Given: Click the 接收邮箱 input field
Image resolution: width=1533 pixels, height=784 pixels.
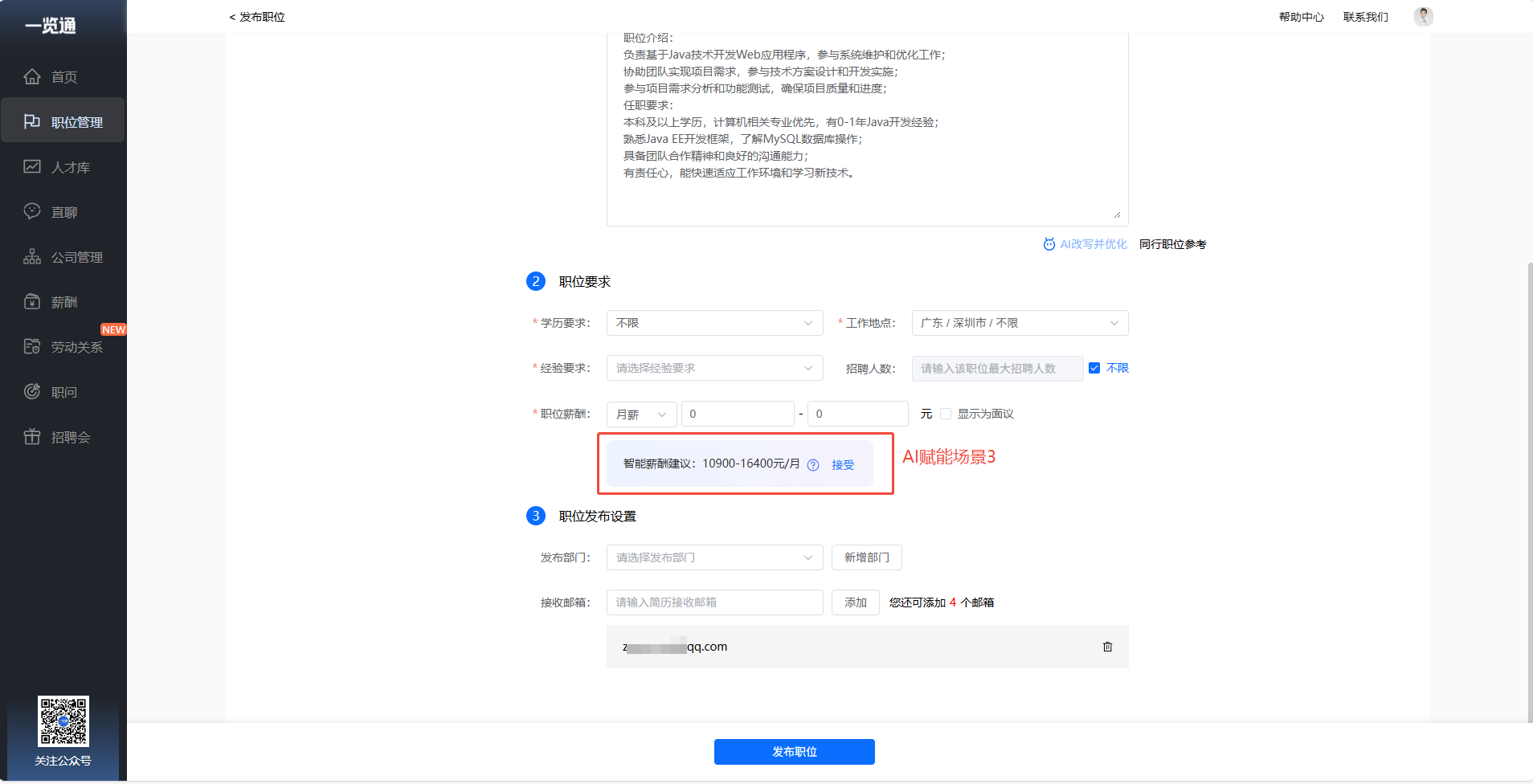Looking at the screenshot, I should (x=715, y=602).
